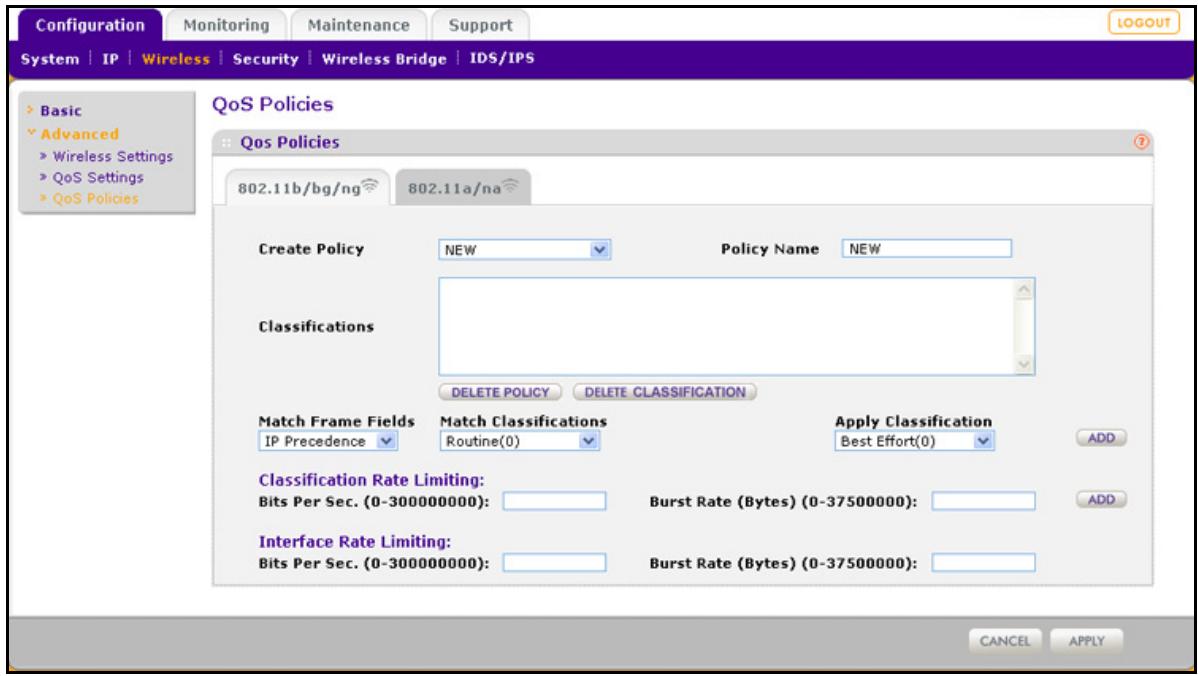Image resolution: width=1198 pixels, height=676 pixels.
Task: Click ADD next to Classification Rate Limiting
Action: 1101,499
